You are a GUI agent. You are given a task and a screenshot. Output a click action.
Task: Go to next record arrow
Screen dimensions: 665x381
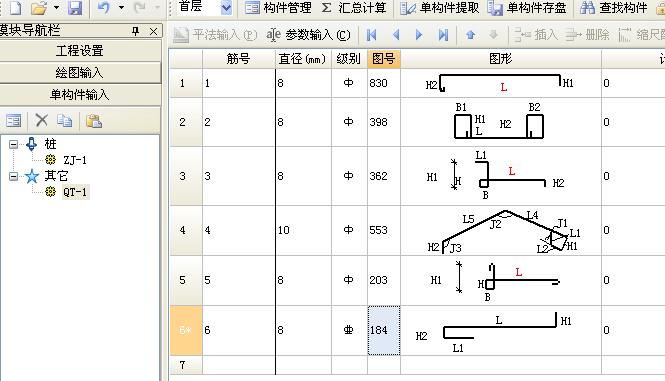pos(419,35)
